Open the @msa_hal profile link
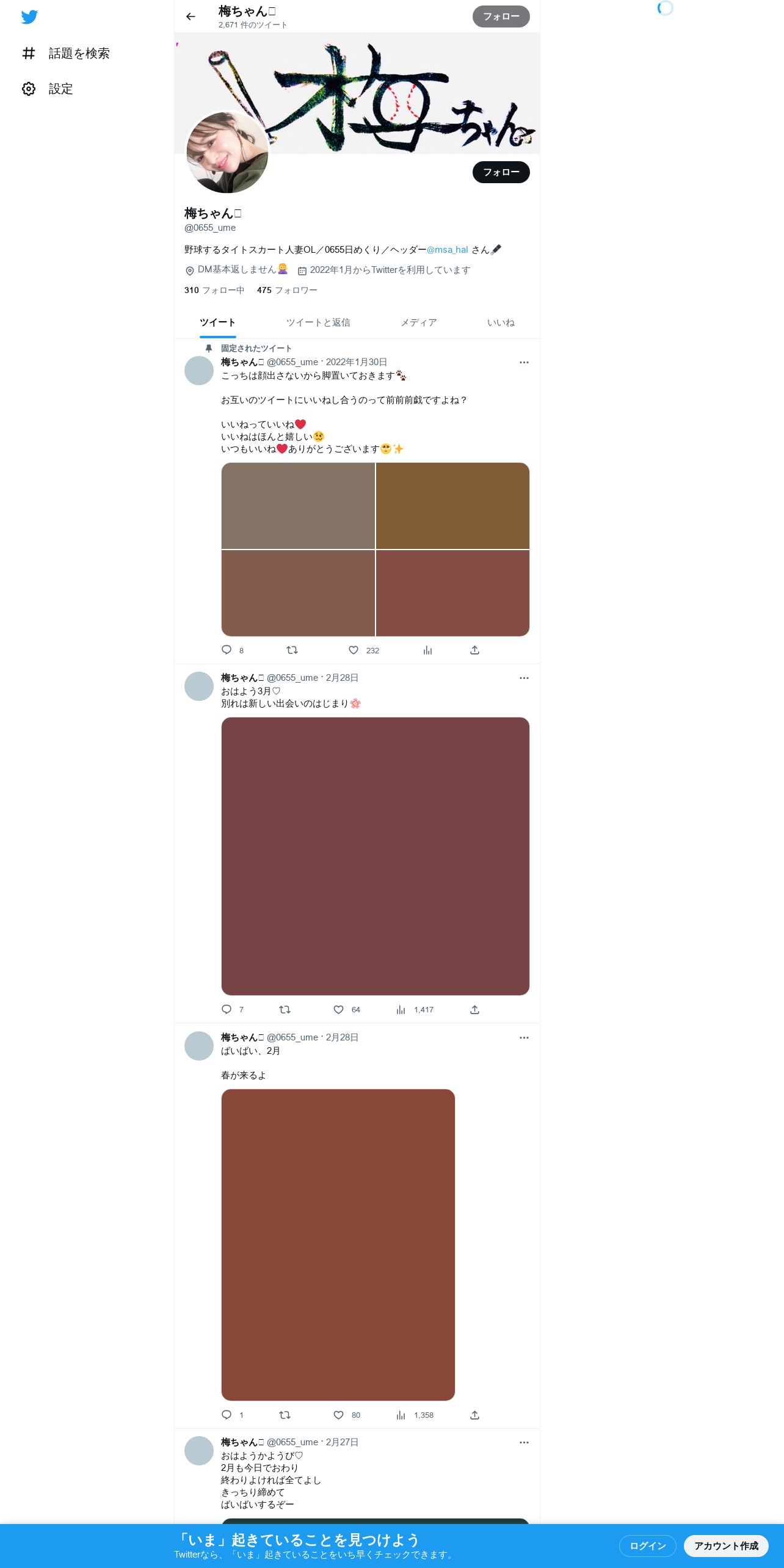This screenshot has height=1568, width=784. 448,250
